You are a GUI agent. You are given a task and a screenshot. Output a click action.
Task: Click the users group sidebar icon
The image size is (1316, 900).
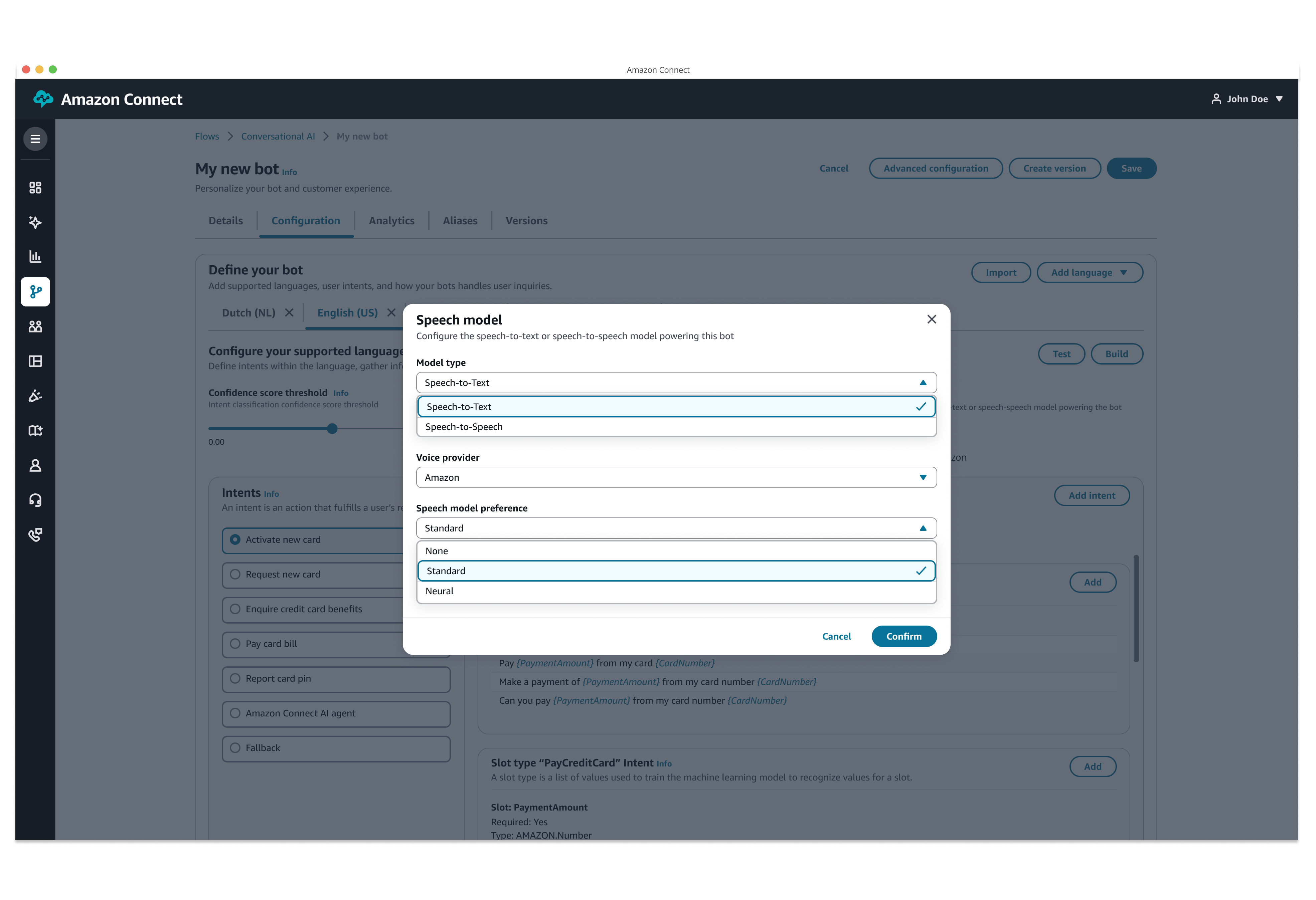pos(35,326)
